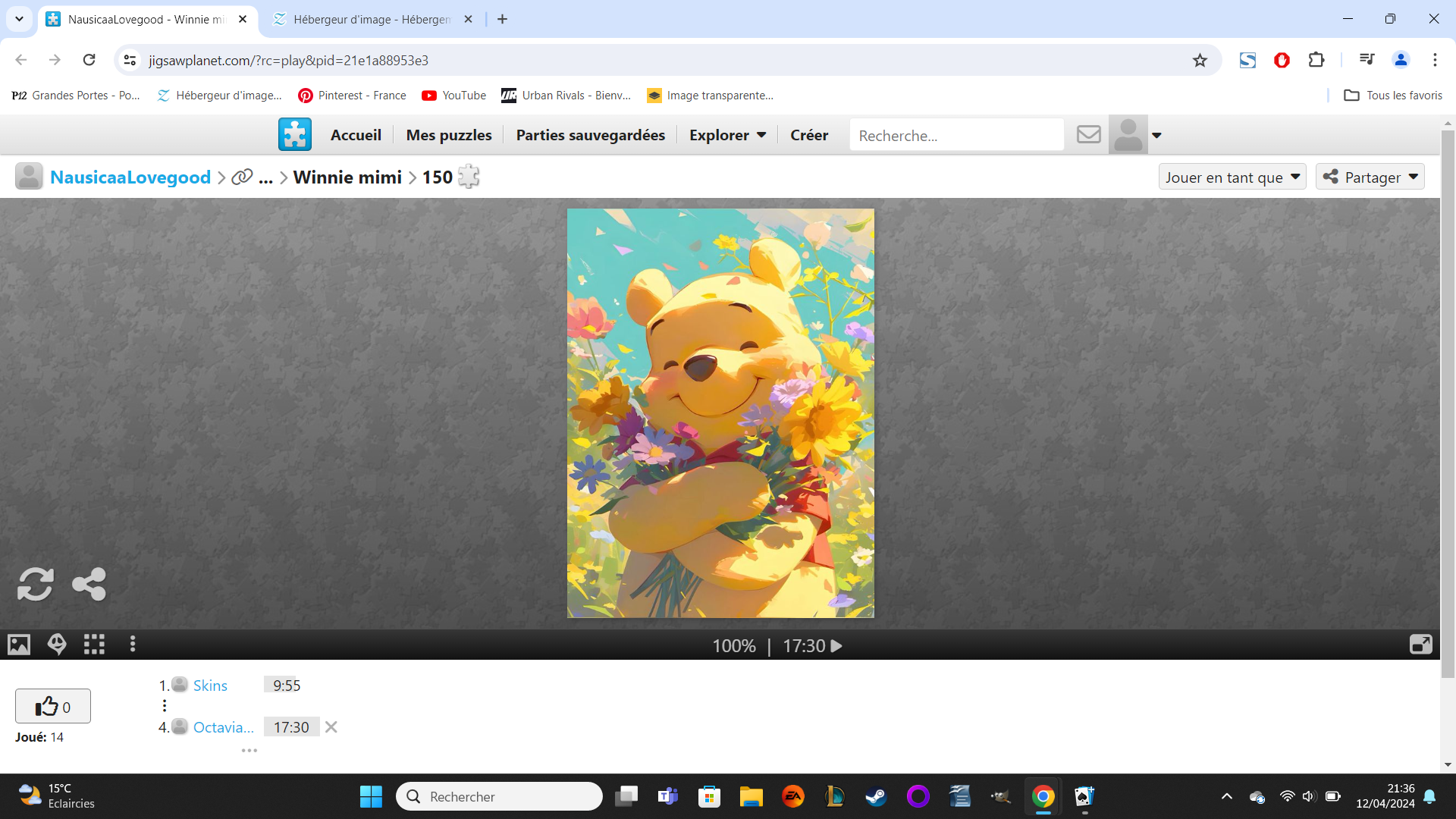Open the 'Jouer en tant que' dropdown
The height and width of the screenshot is (819, 1456).
pos(1232,177)
